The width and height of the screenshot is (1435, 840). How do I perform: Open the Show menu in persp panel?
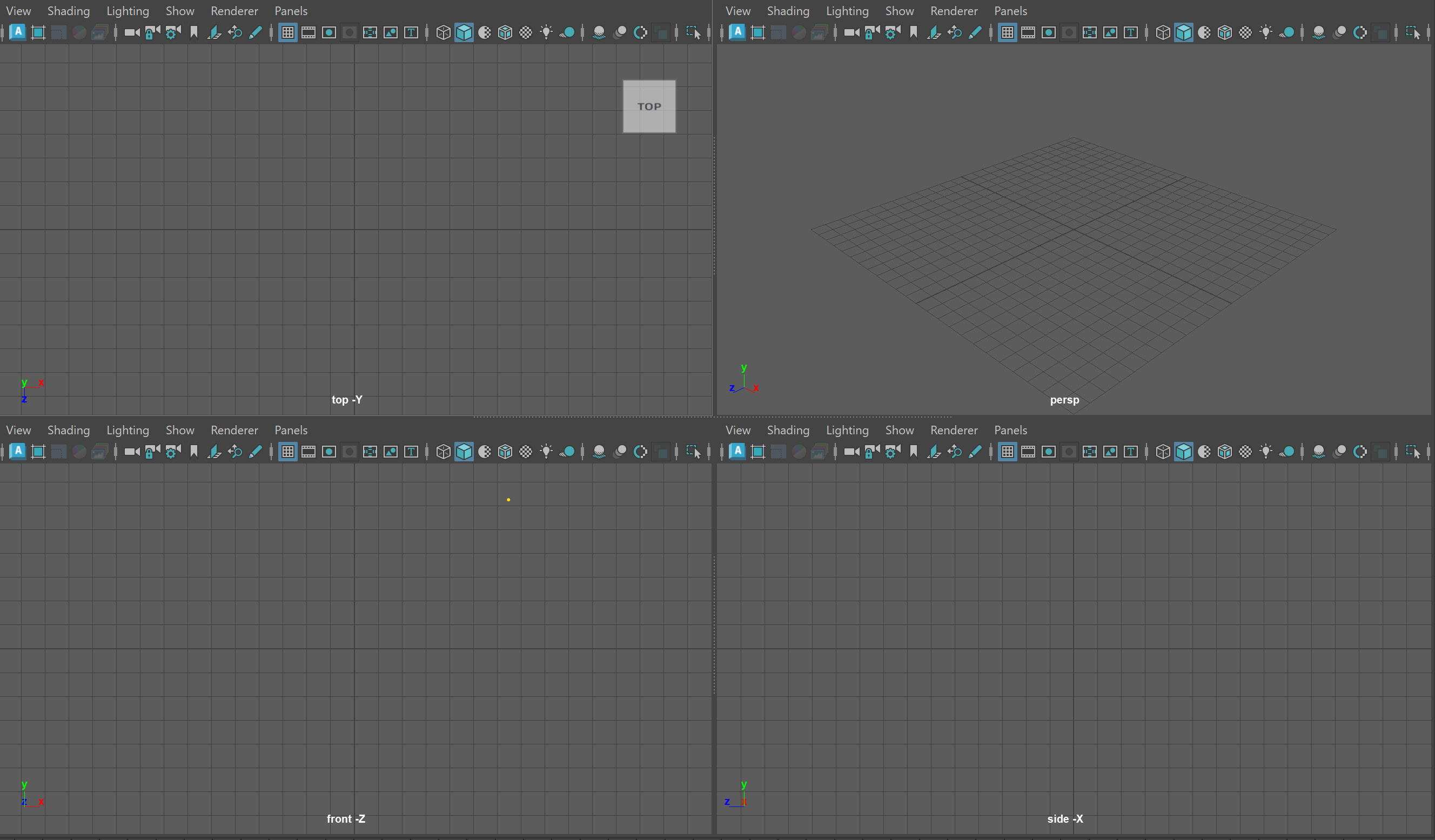(899, 11)
